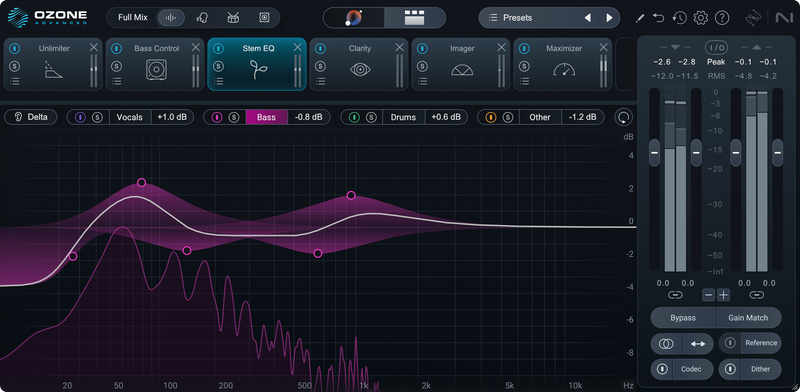The height and width of the screenshot is (392, 800).
Task: Click the I/O meter options button
Action: click(716, 47)
